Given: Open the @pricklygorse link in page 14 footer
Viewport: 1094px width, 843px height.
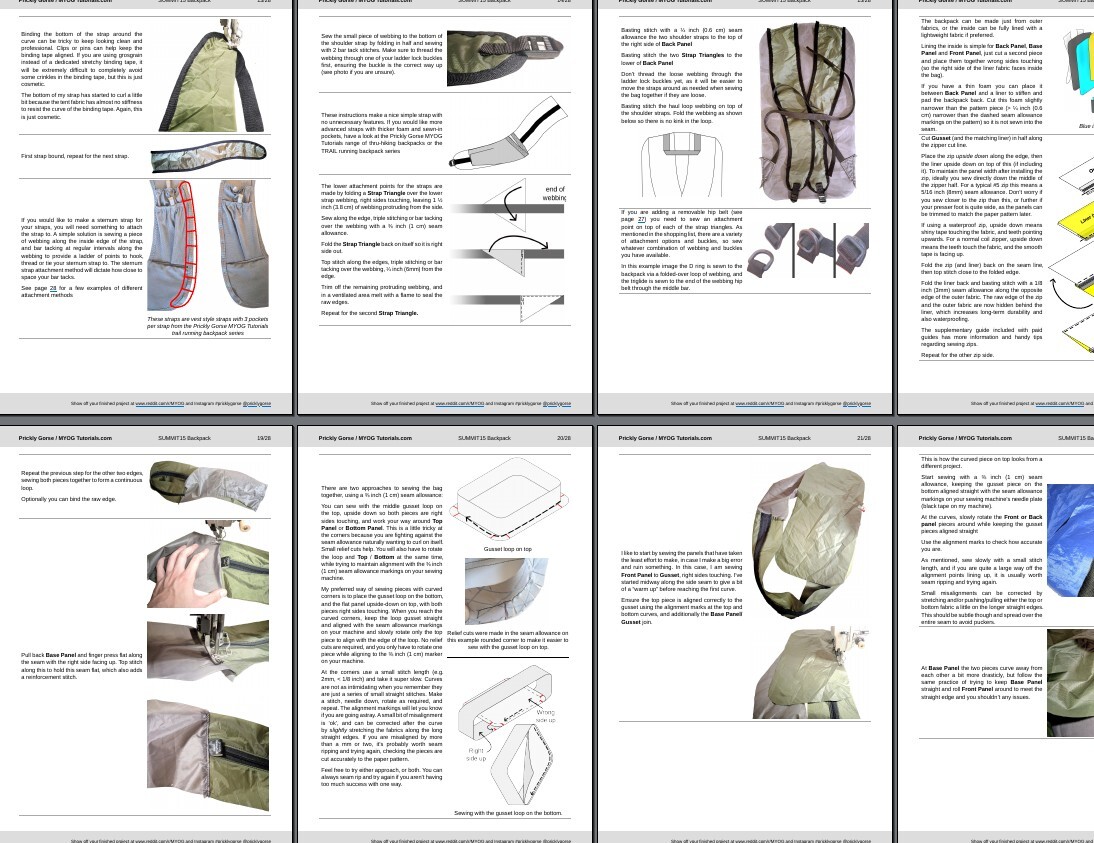Looking at the screenshot, I should [556, 404].
